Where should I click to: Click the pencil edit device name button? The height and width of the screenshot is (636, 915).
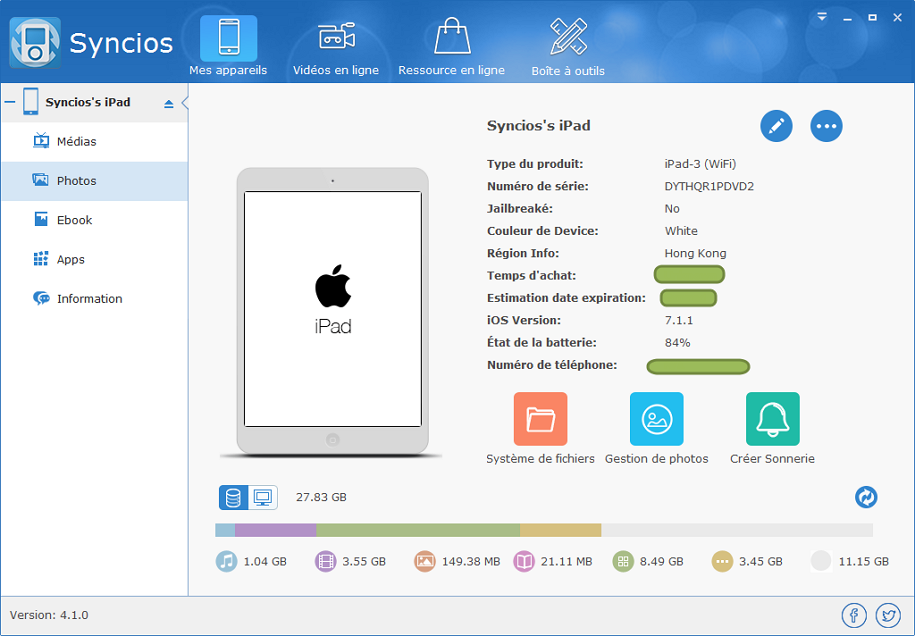776,126
